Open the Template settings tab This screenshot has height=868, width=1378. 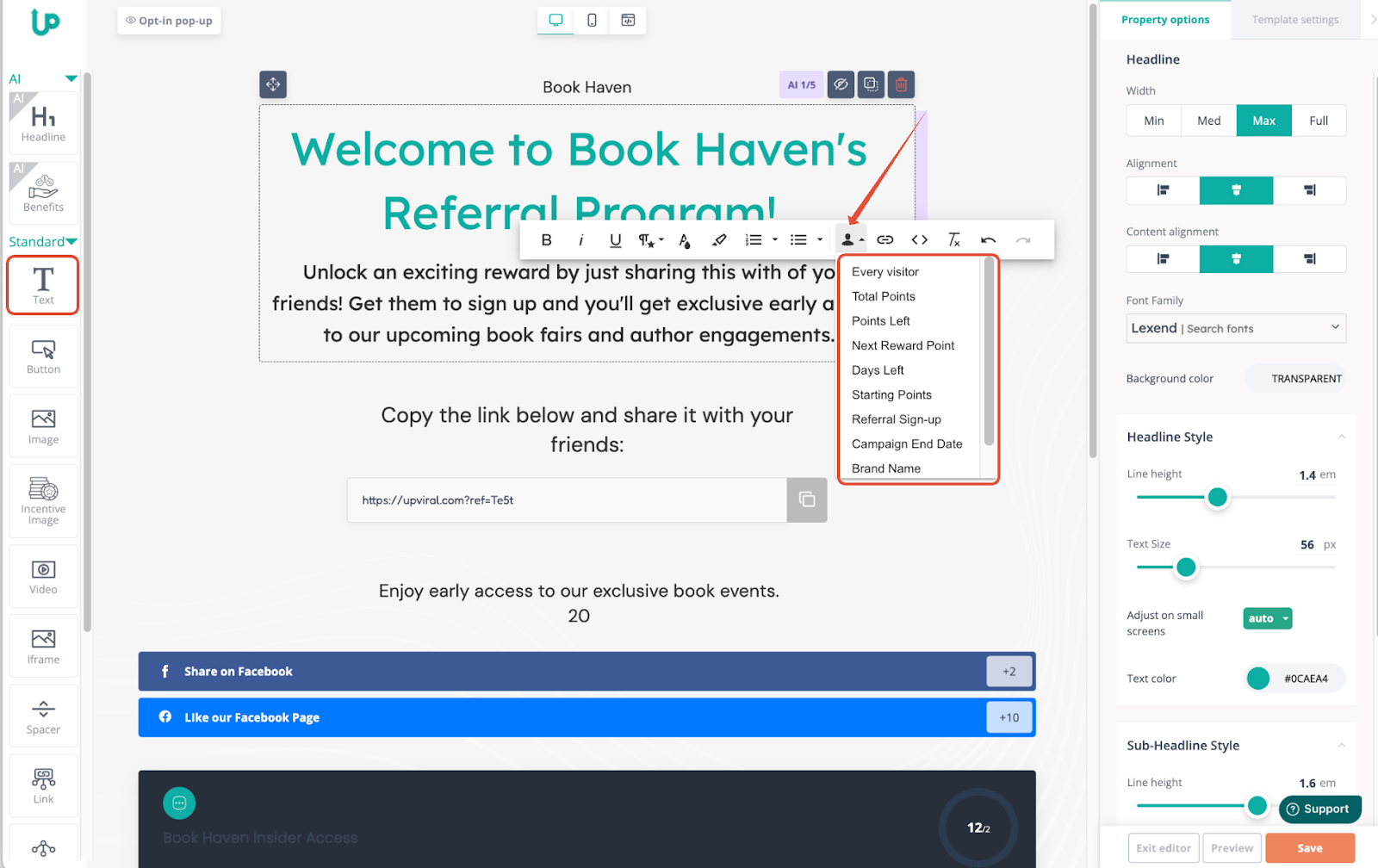[x=1294, y=20]
